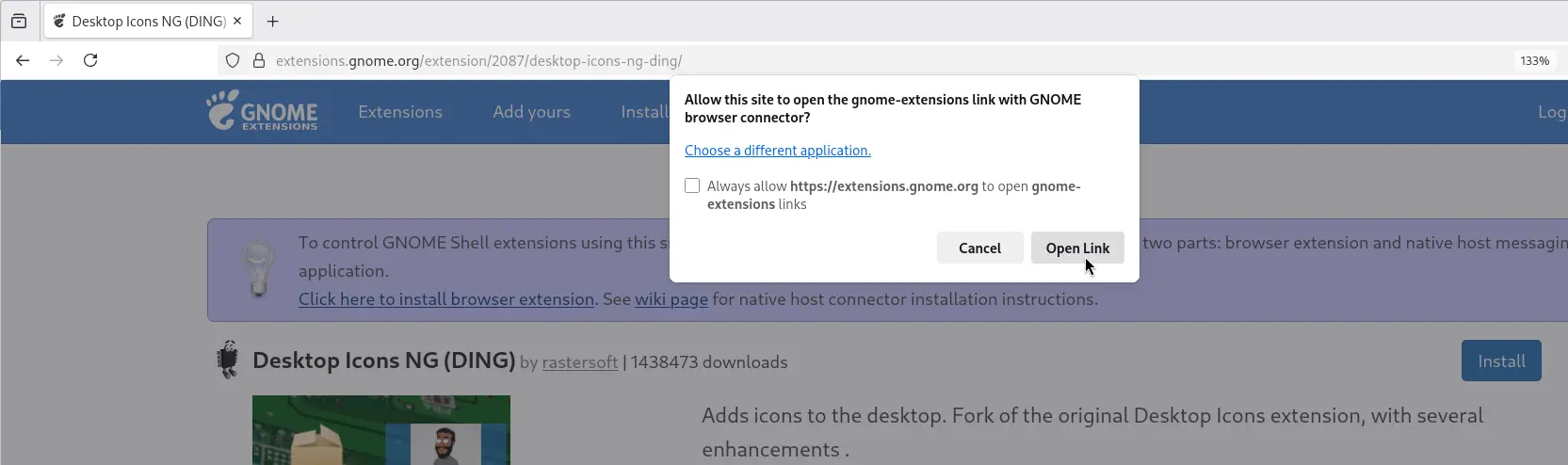Click the forward navigation arrow

(57, 60)
